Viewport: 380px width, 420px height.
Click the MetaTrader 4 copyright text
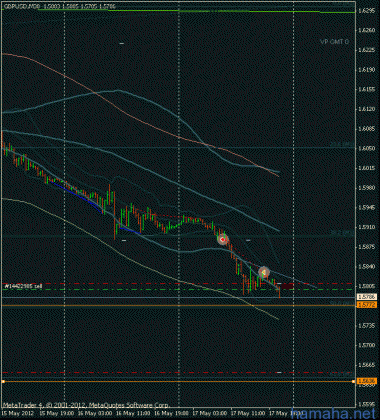pos(86,406)
